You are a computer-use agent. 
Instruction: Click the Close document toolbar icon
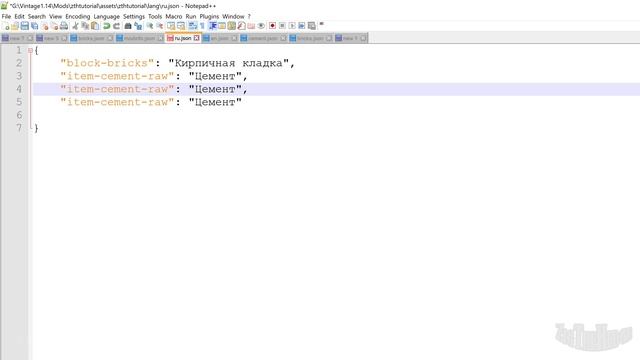point(44,26)
